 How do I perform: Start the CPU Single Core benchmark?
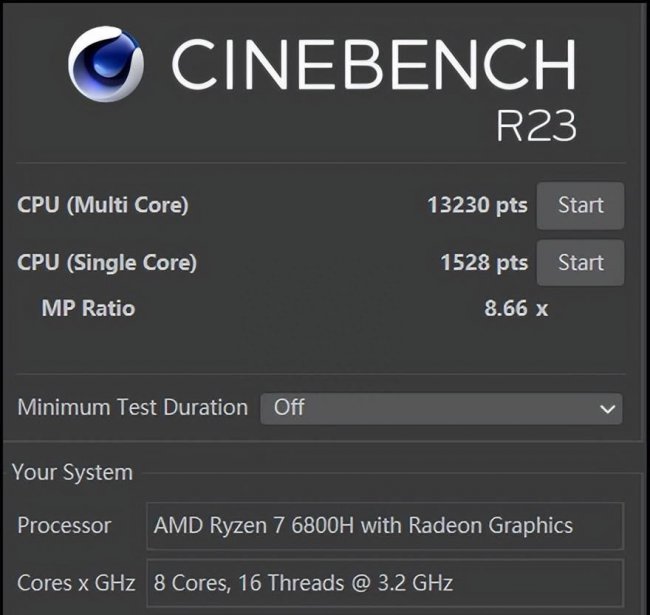click(580, 263)
